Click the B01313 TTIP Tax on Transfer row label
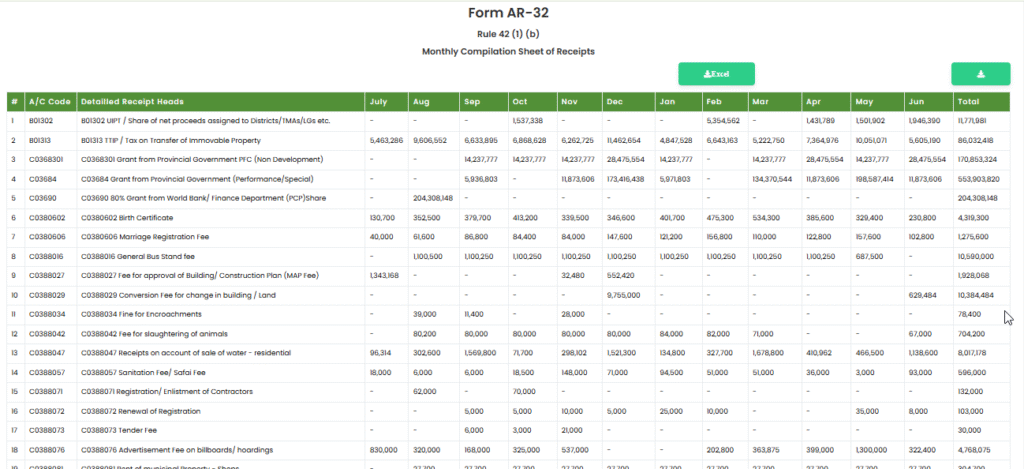1024x469 pixels. [170, 141]
